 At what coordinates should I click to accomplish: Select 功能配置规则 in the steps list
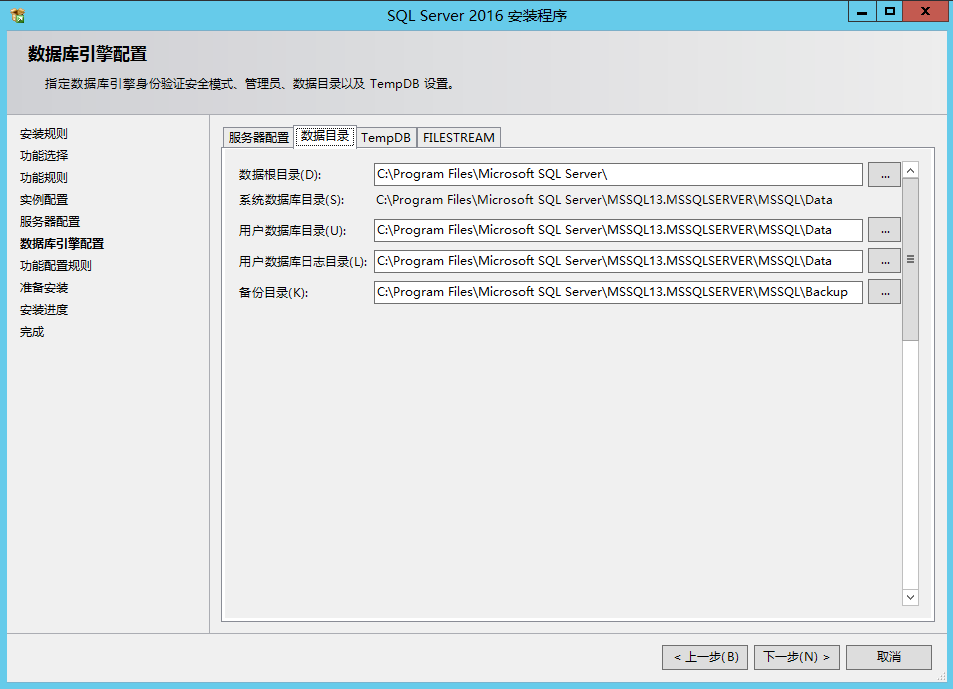56,266
